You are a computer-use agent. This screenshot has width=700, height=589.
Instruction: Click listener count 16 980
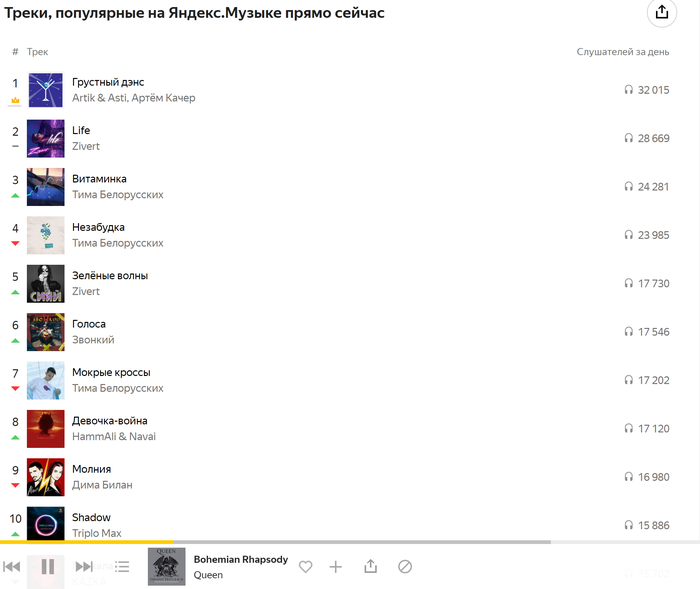(x=653, y=477)
